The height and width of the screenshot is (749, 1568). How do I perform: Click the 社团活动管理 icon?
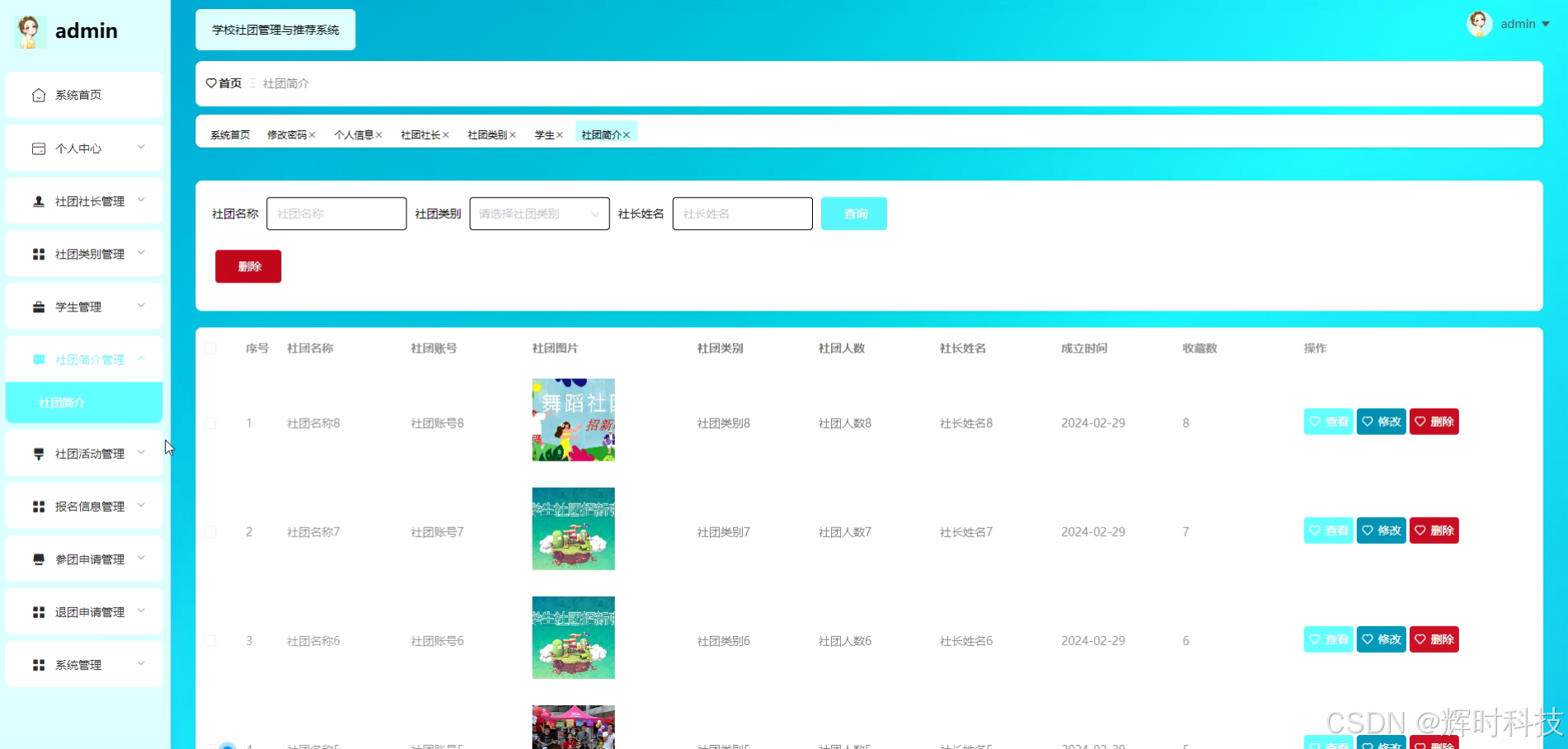[x=38, y=453]
